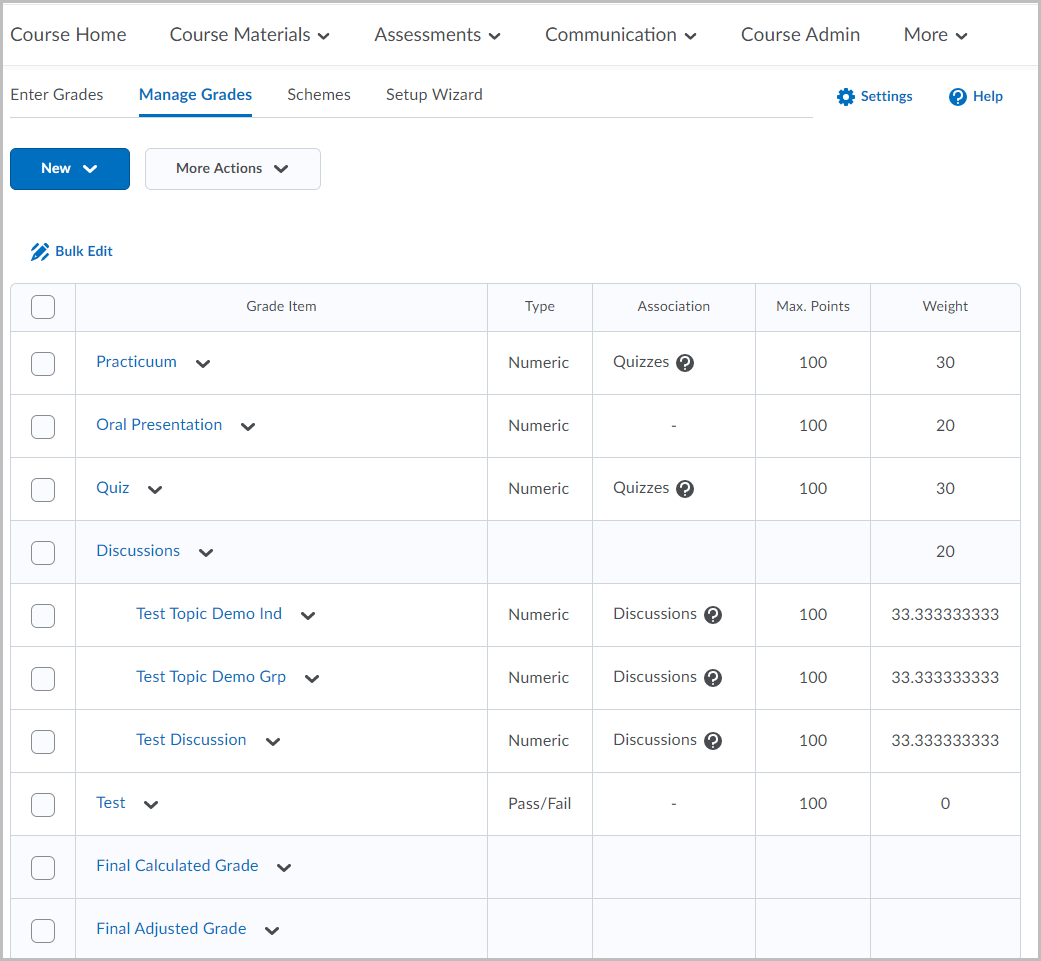Expand actions chevron next to Quiz
The image size is (1041, 961).
click(155, 490)
